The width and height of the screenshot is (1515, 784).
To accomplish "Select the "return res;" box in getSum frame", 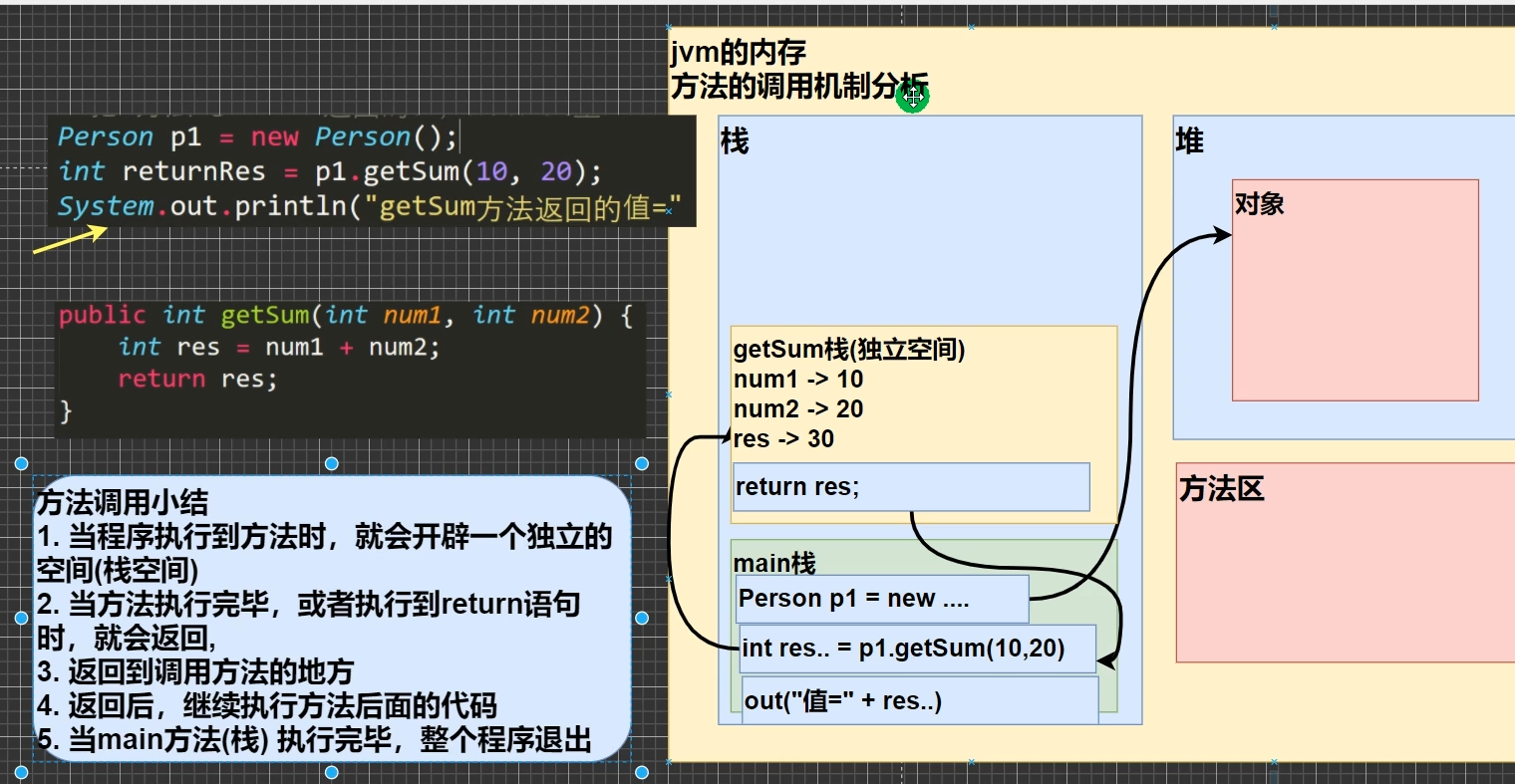I will click(x=911, y=487).
